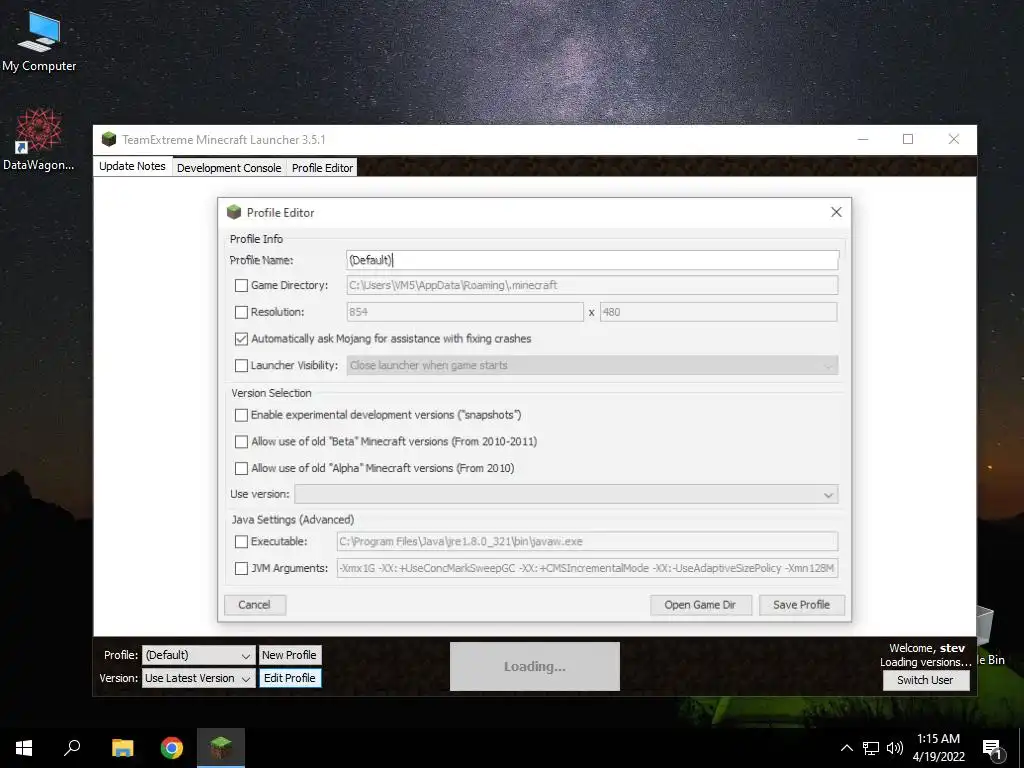Click the Switch User button

(x=925, y=680)
